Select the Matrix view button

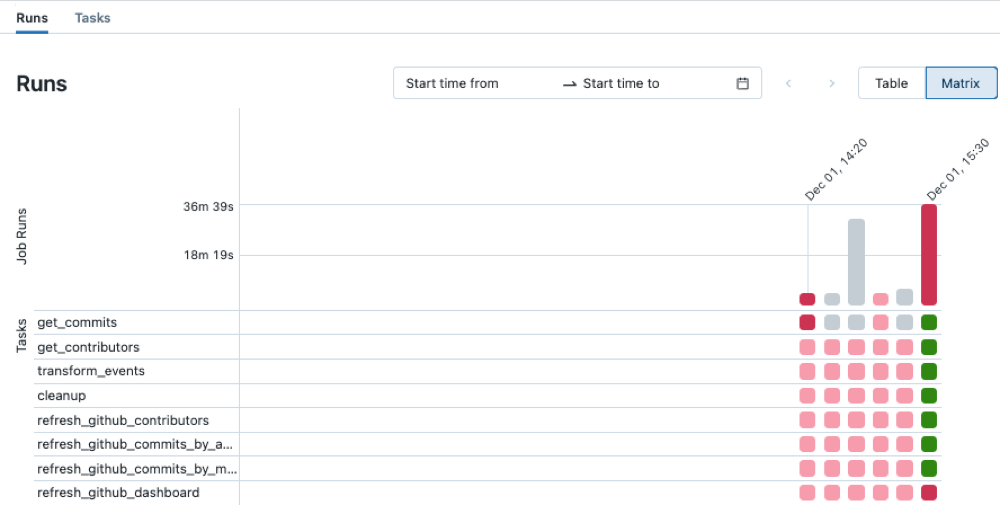click(x=961, y=83)
